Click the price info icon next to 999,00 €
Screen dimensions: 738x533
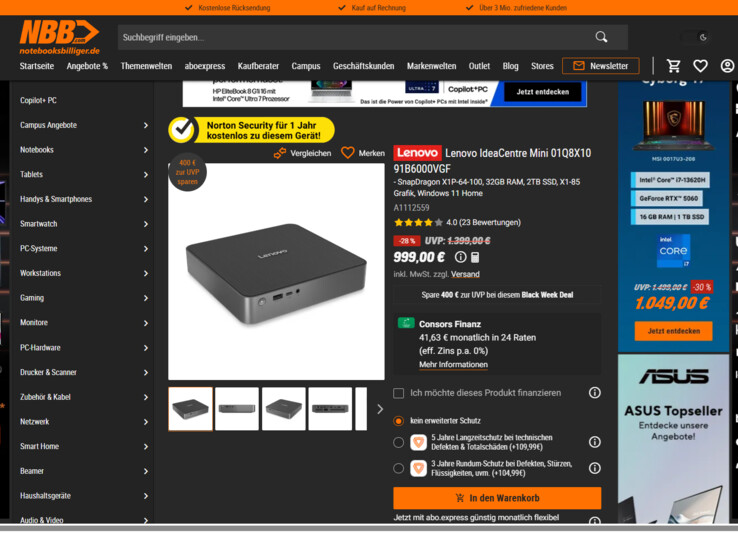[460, 257]
